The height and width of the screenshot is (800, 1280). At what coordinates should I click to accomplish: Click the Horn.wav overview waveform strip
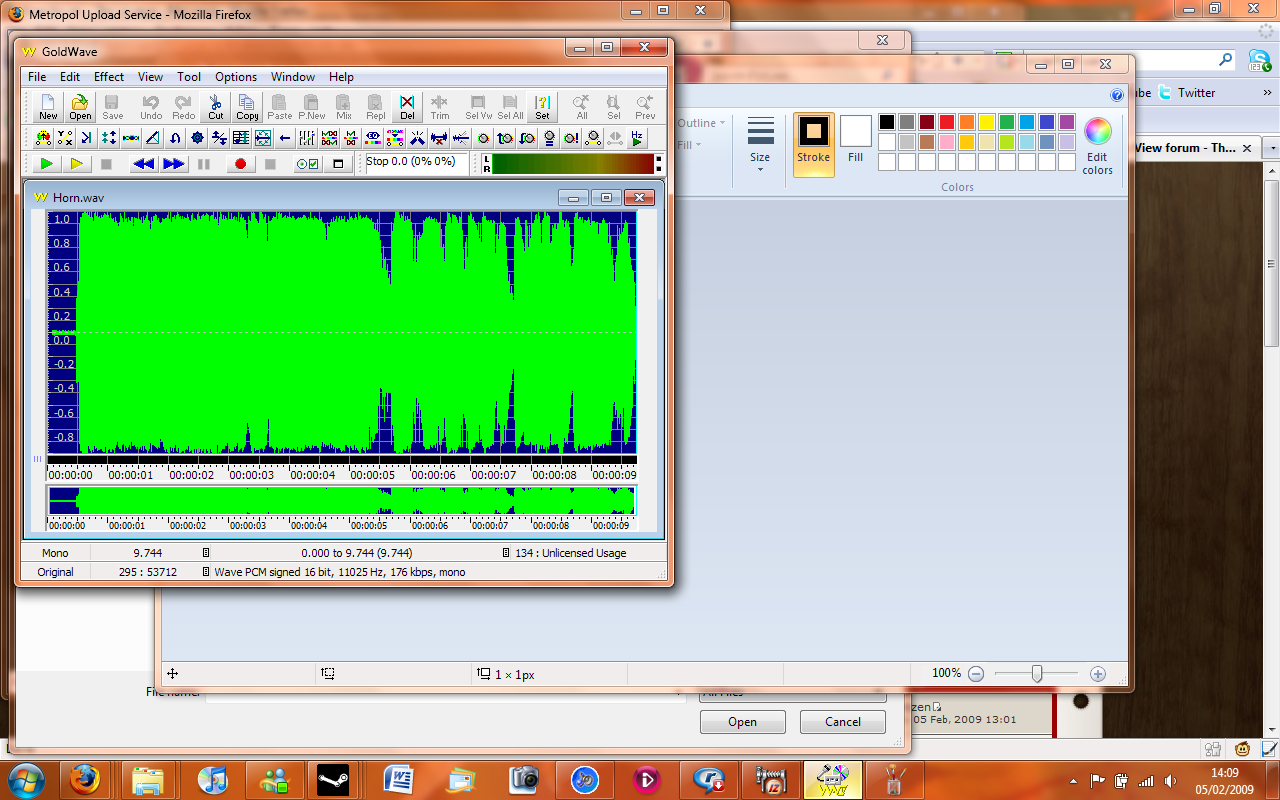tap(342, 501)
